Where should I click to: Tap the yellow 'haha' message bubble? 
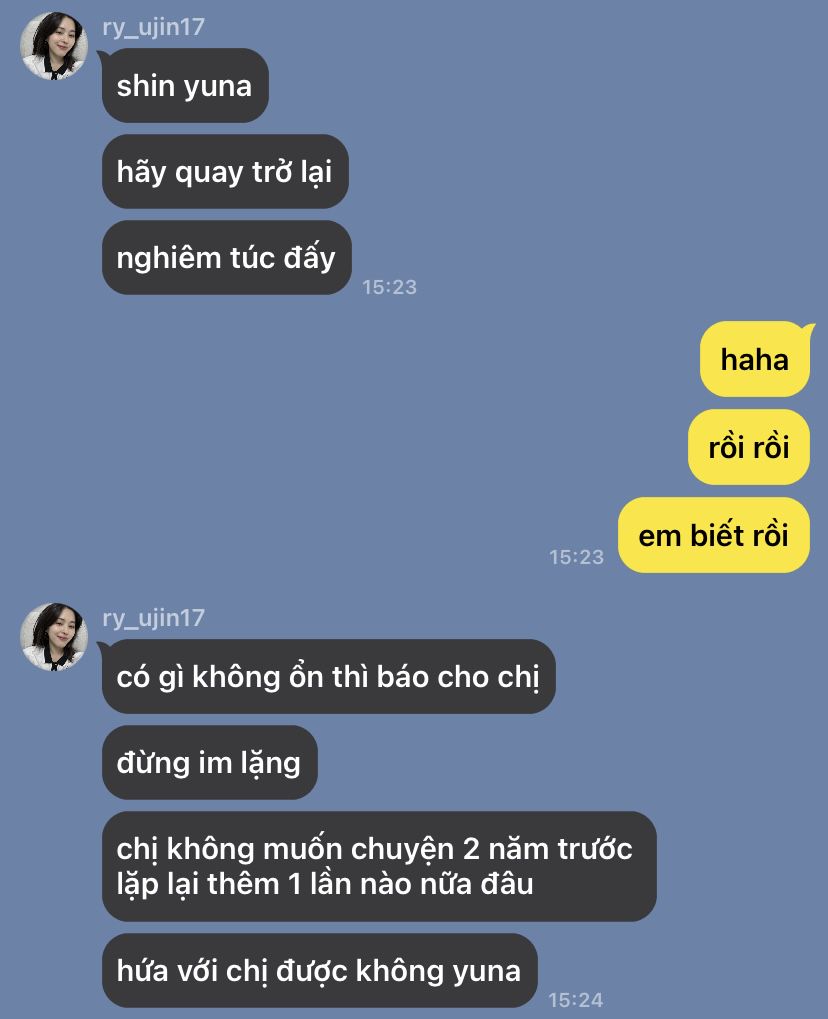click(755, 359)
